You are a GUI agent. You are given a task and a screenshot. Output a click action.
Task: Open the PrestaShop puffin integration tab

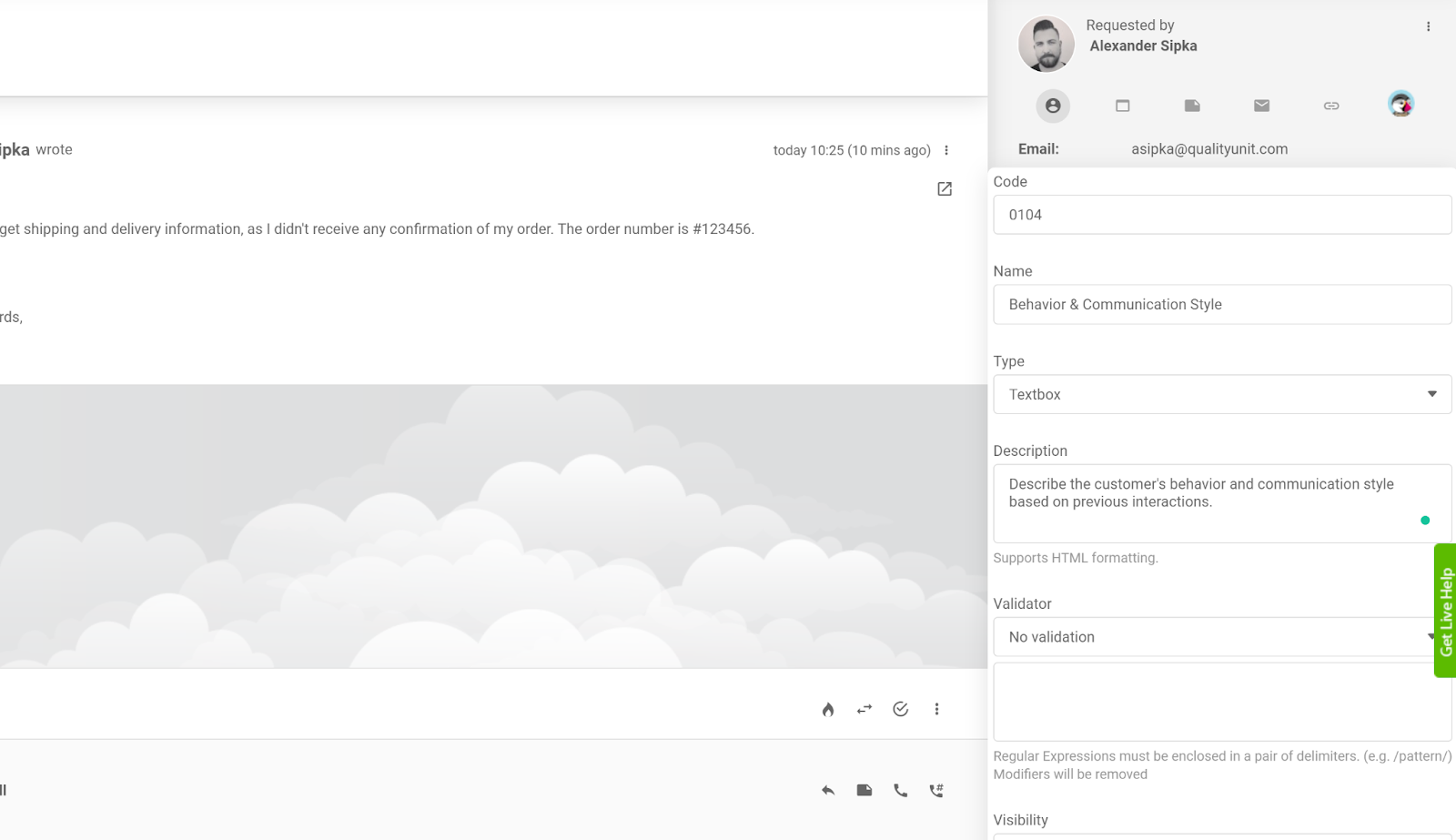point(1400,105)
